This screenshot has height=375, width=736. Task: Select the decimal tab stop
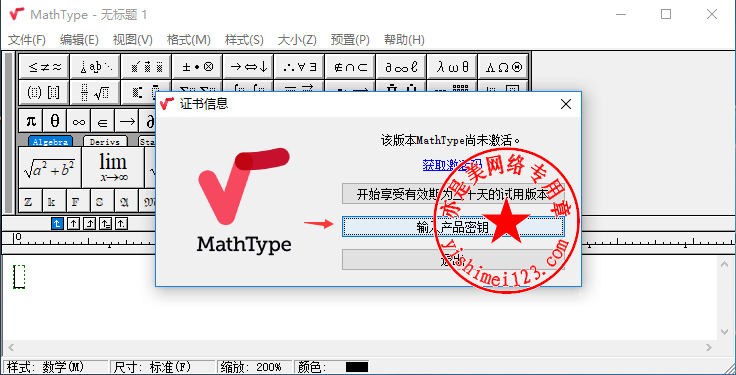pos(121,224)
